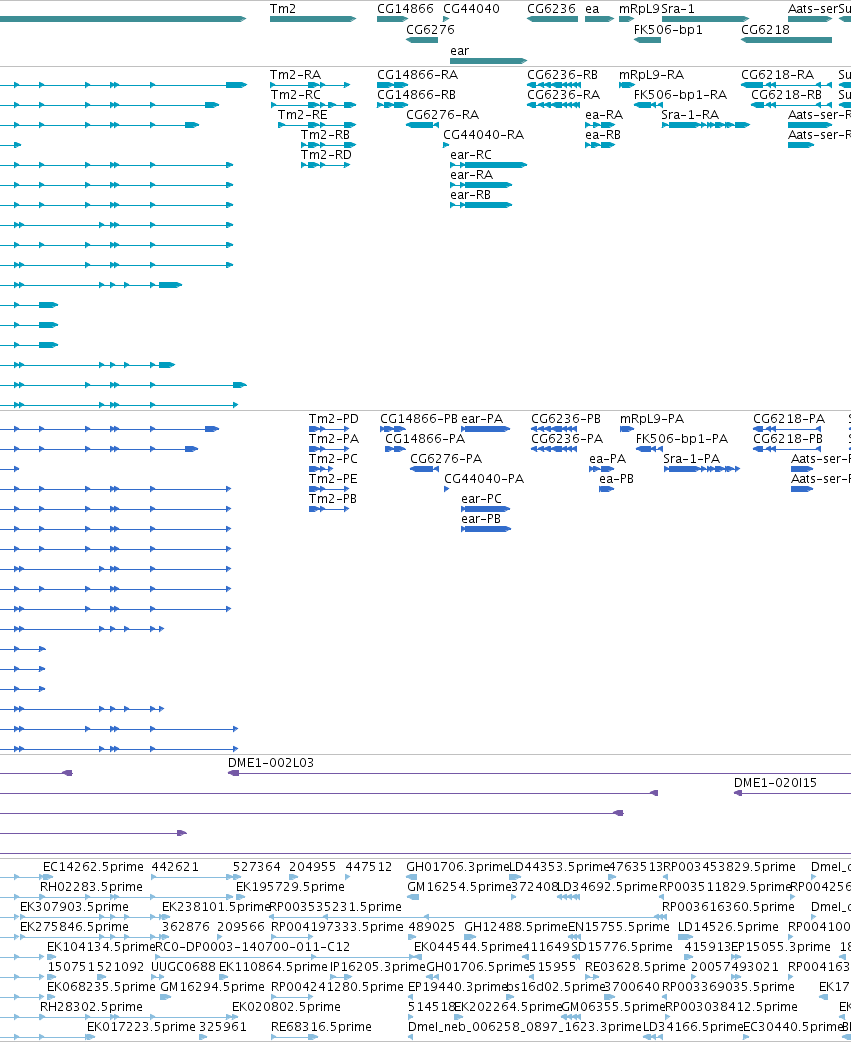Screen dimensions: 851x1042
Task: Click the Tm2-PA protein label
Action: (333, 439)
